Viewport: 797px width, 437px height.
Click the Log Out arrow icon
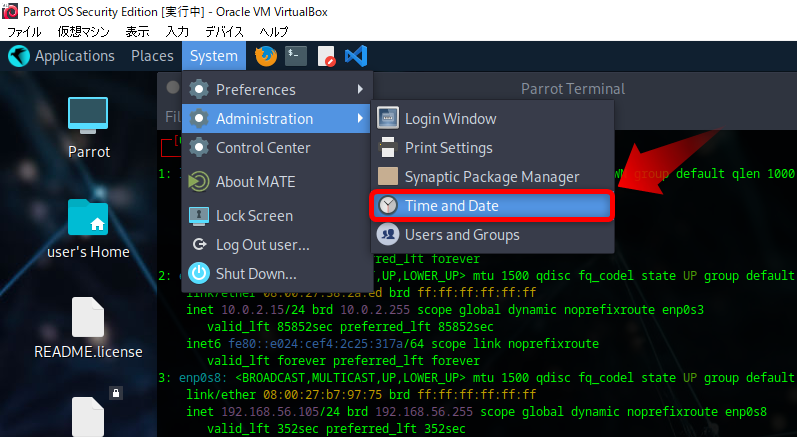(x=199, y=244)
